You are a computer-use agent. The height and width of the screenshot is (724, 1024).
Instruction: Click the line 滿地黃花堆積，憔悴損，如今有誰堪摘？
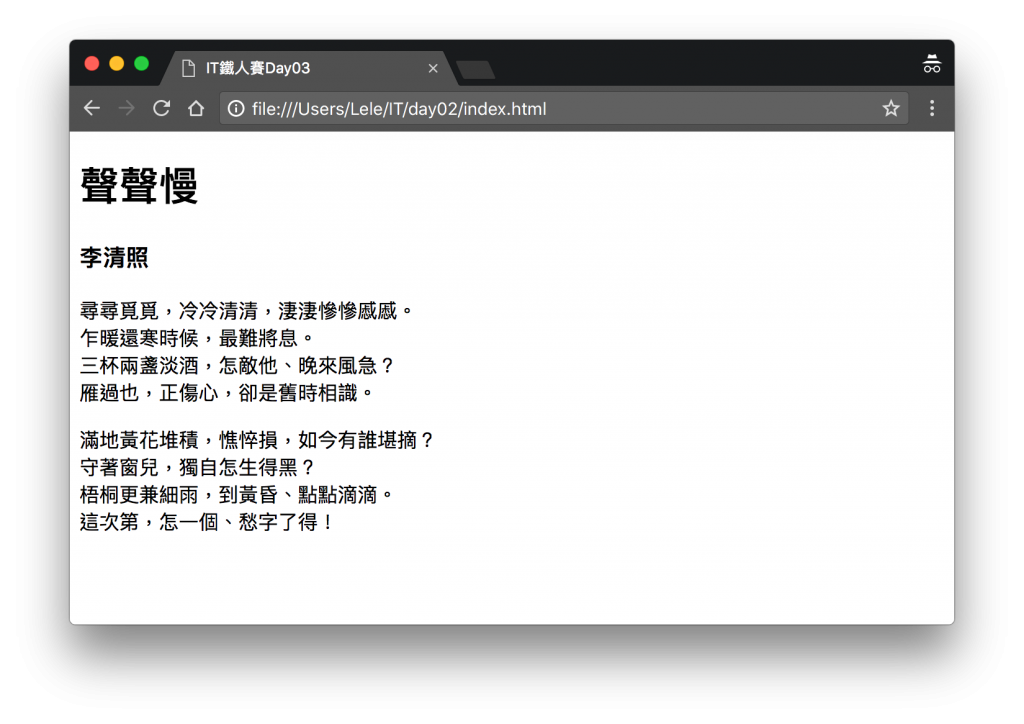[x=257, y=440]
